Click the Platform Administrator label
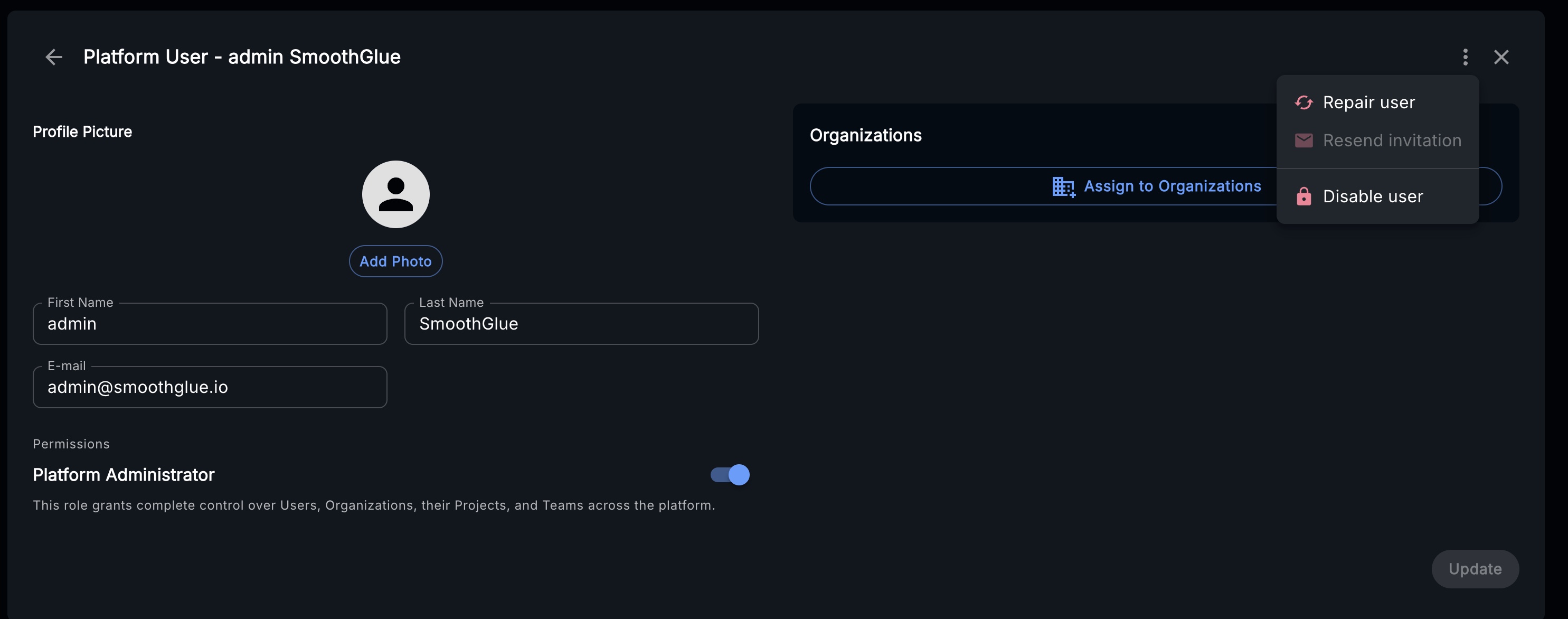The image size is (1568, 619). pos(124,475)
